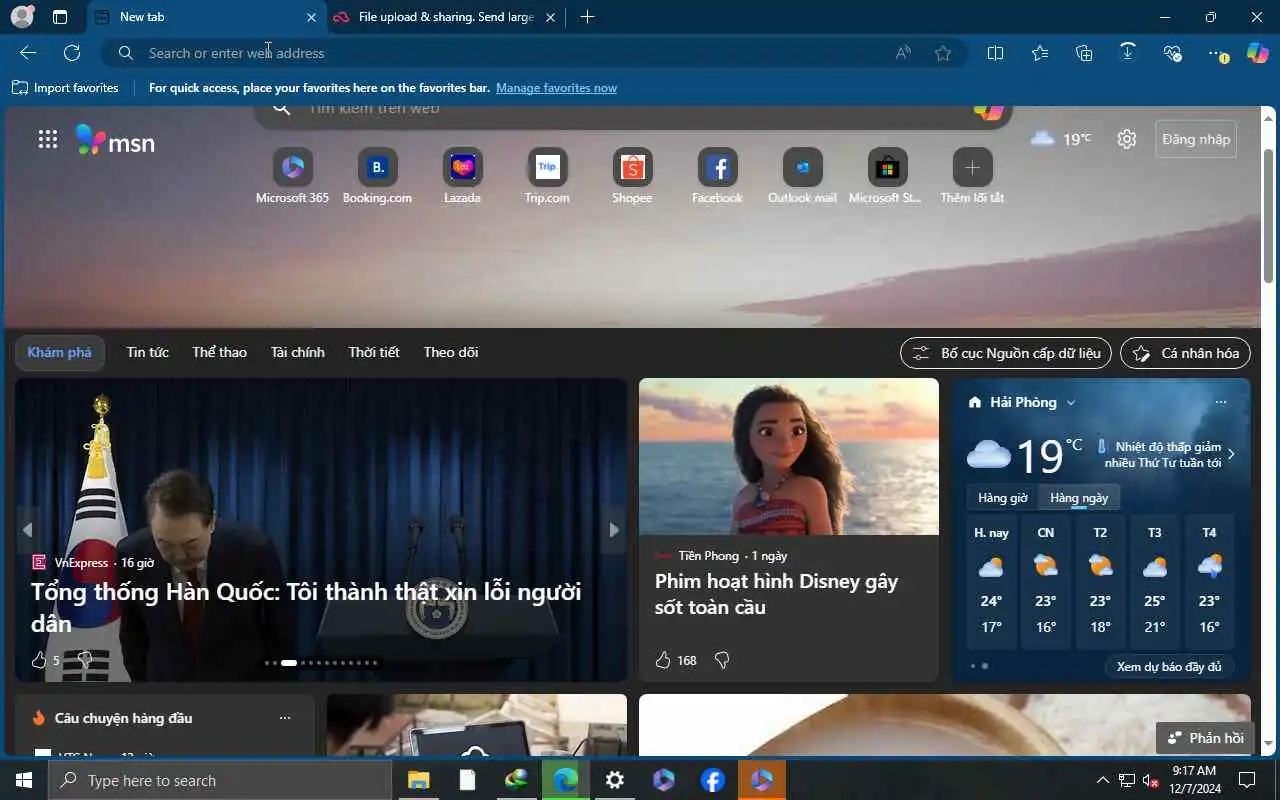This screenshot has width=1280, height=800.
Task: Open the Facebook shortcut tile
Action: 718,176
